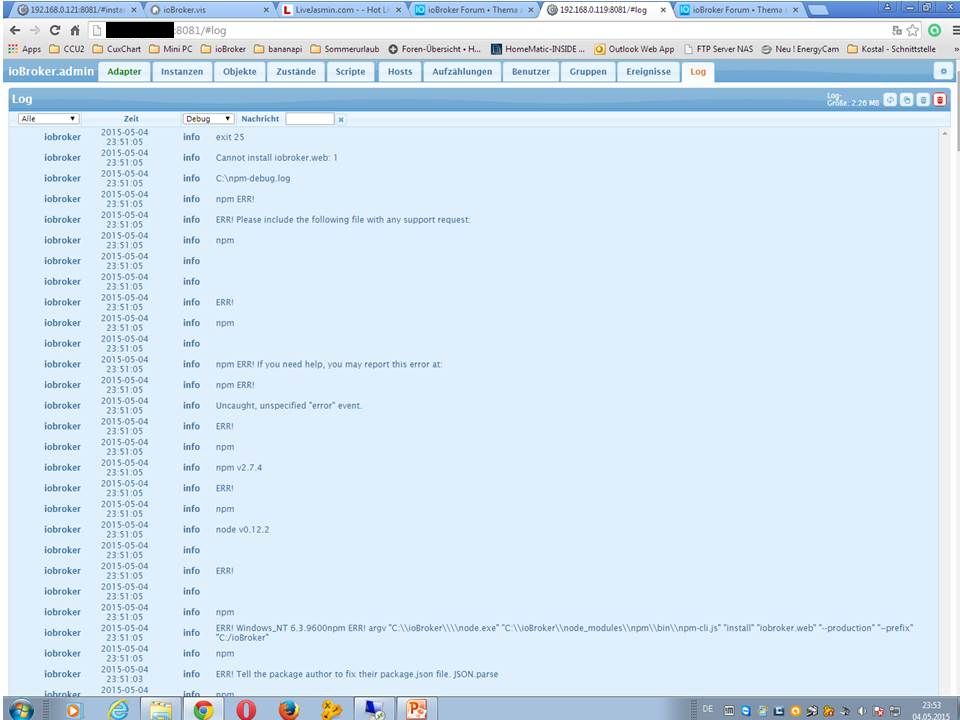Switch to the Zustände tab

coord(296,72)
